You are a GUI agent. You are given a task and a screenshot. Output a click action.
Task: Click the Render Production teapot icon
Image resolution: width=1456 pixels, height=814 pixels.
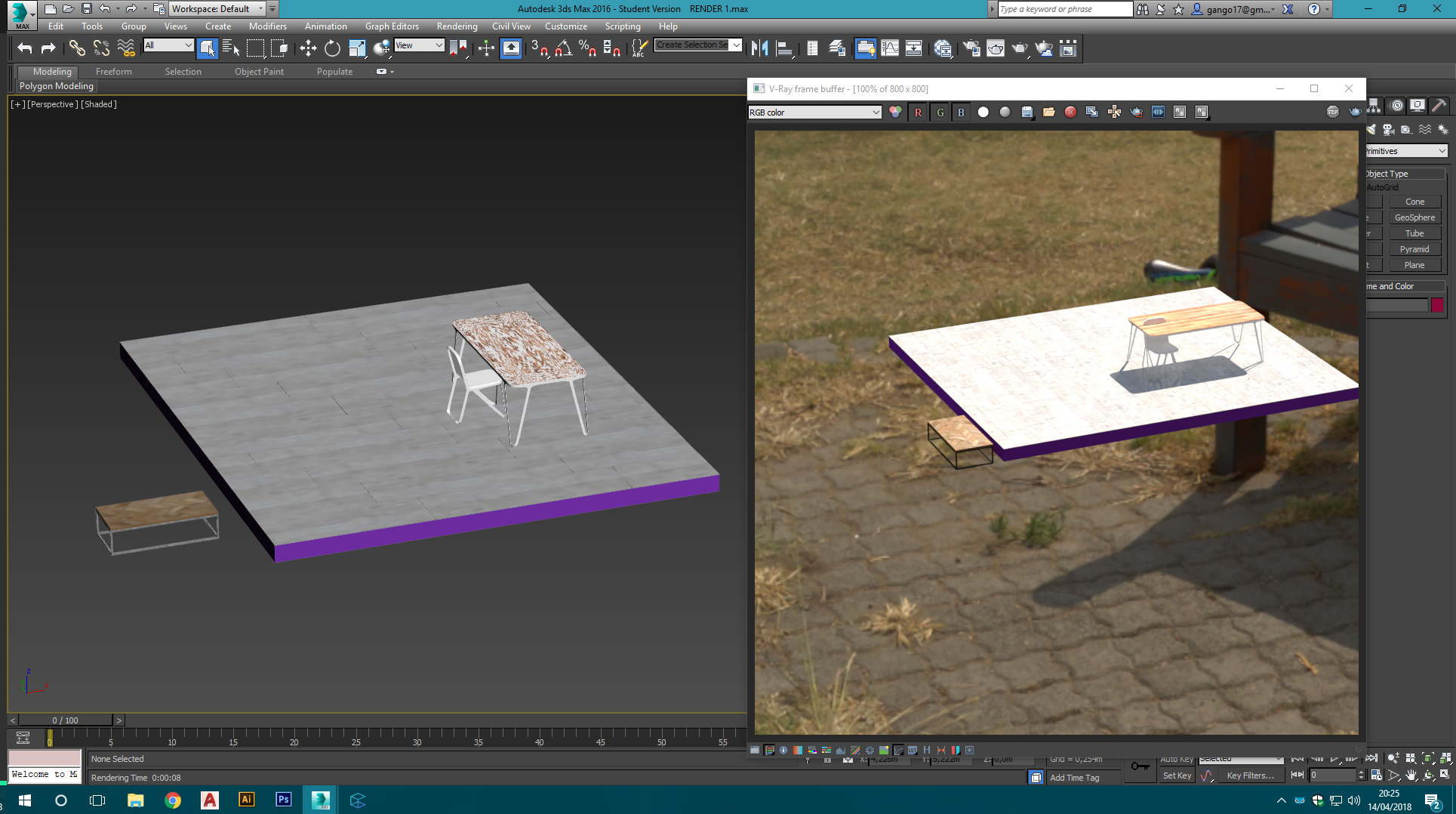1020,48
